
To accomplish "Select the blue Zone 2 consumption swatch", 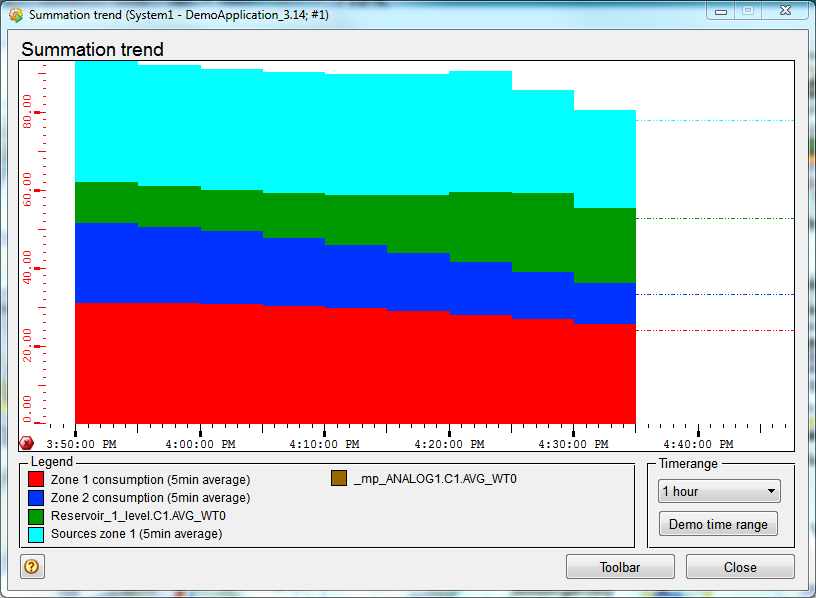I will tap(36, 498).
